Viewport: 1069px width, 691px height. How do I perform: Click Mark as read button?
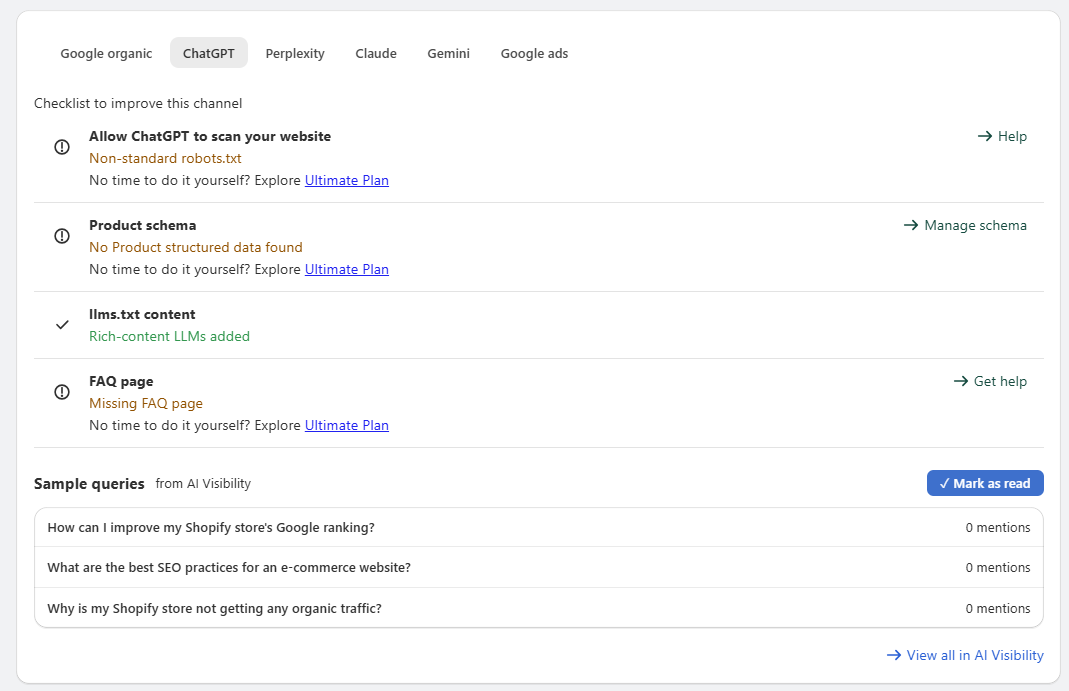coord(984,483)
